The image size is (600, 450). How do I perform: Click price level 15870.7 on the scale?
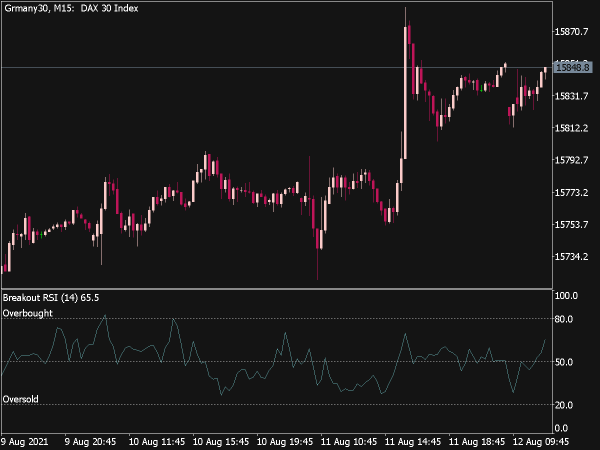pyautogui.click(x=571, y=32)
